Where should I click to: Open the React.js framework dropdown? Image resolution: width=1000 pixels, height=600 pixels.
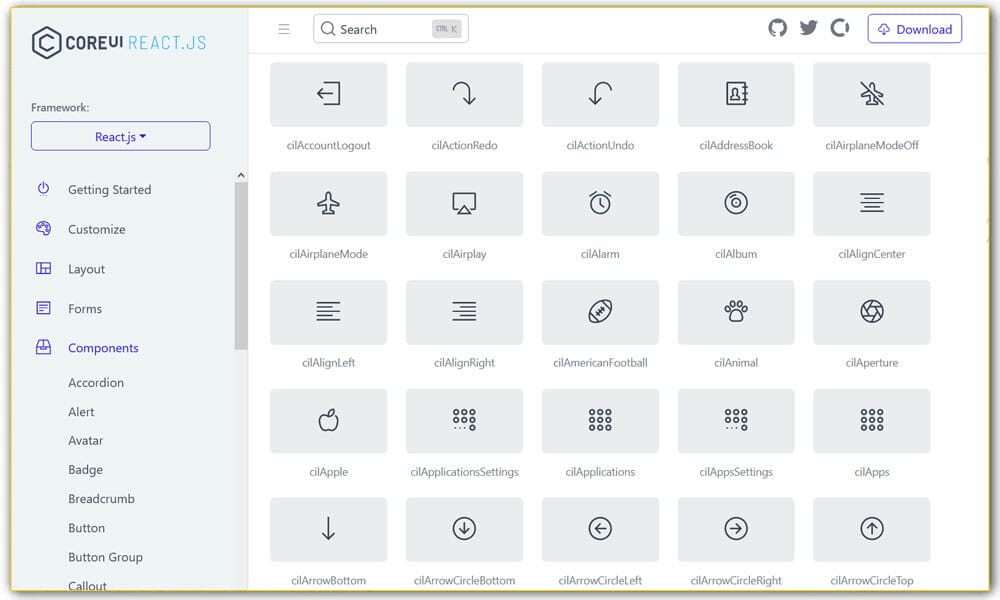pyautogui.click(x=120, y=135)
